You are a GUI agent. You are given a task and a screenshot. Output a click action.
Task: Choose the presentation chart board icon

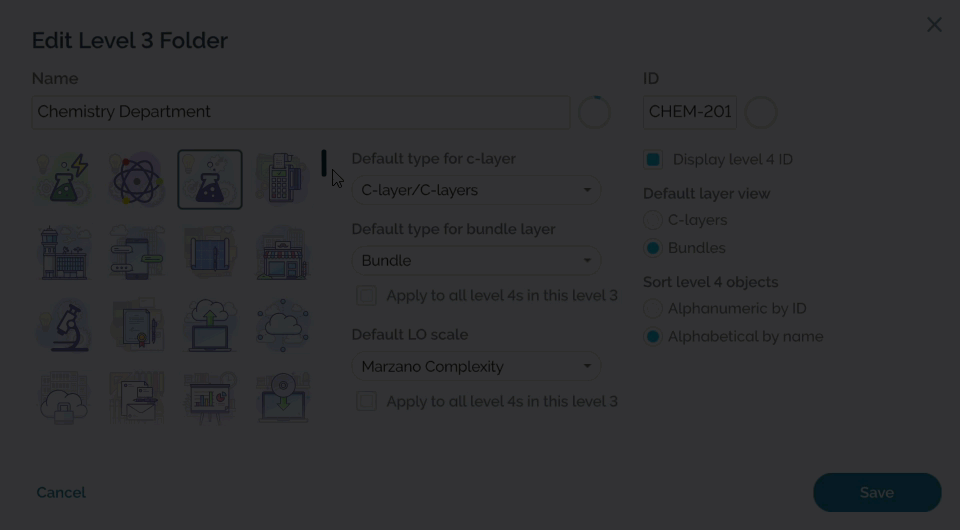click(210, 397)
